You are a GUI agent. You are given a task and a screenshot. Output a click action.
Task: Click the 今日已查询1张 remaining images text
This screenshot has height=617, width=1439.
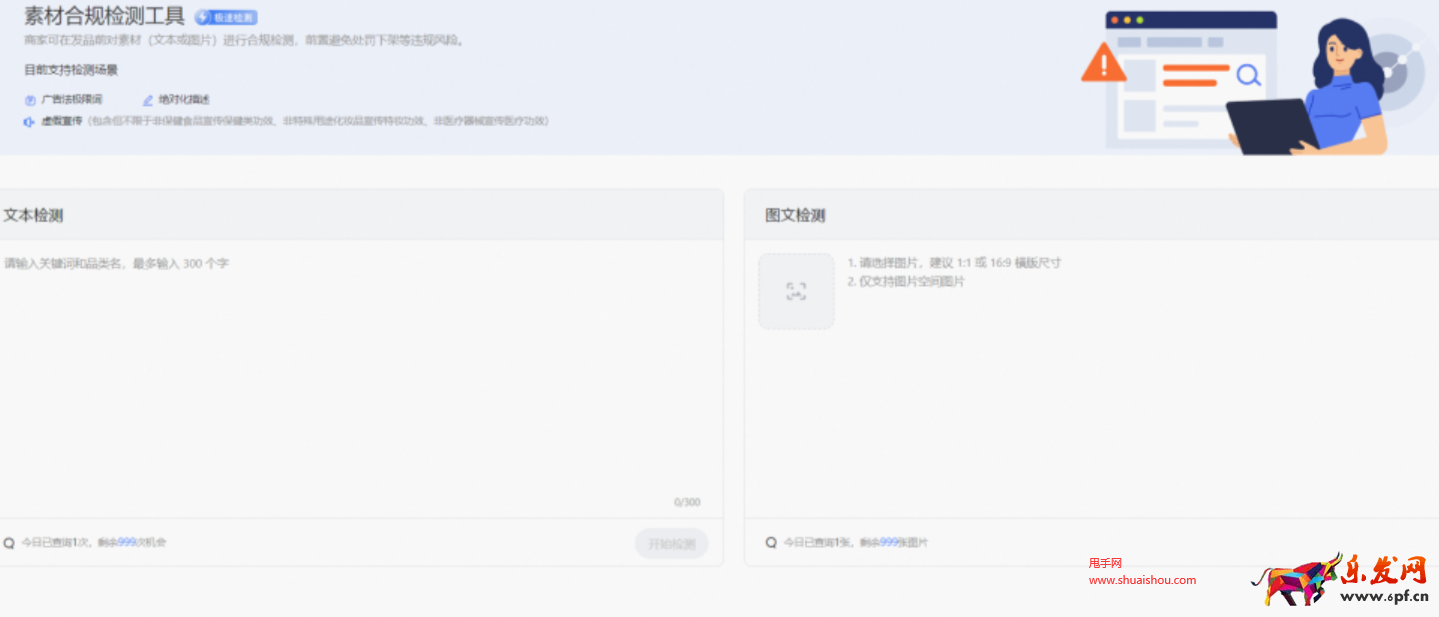click(856, 543)
